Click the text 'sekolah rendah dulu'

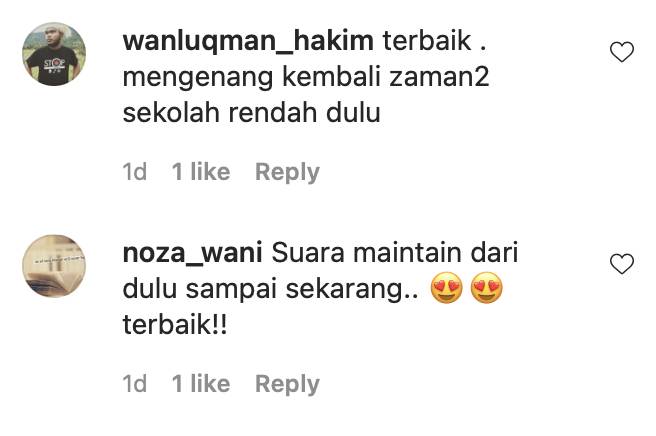251,113
